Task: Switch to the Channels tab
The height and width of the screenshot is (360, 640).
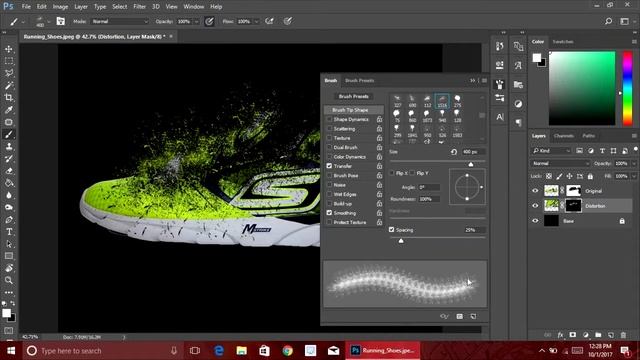Action: point(564,136)
